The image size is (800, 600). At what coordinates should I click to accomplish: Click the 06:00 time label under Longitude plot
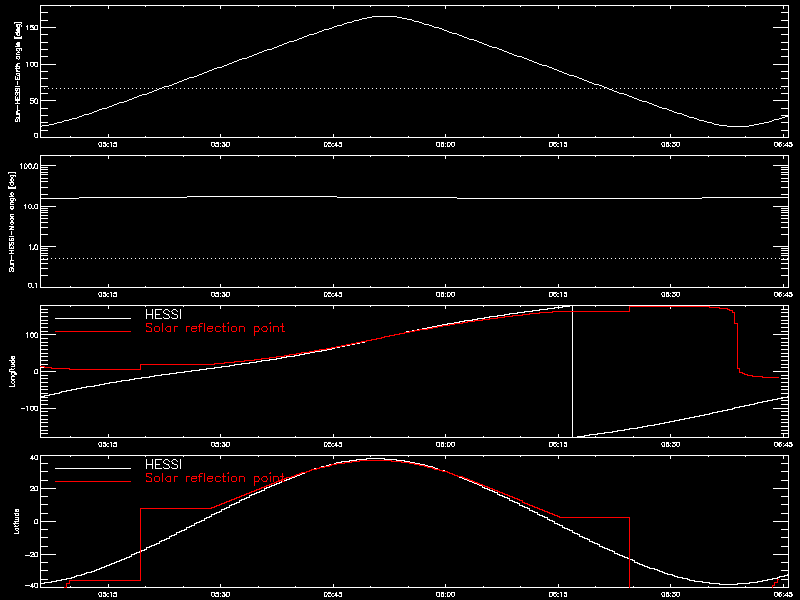tap(446, 445)
